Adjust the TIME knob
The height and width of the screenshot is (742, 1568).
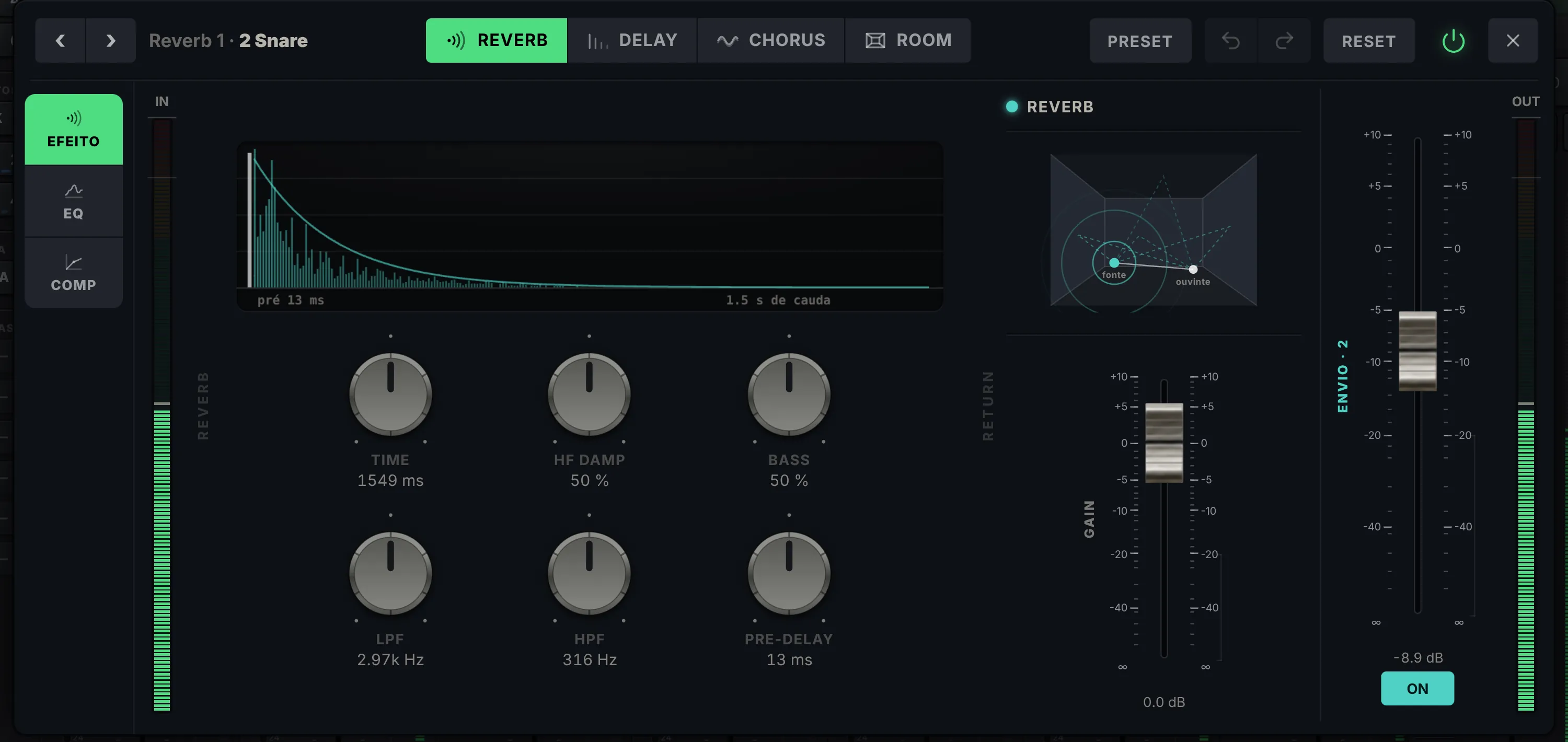pos(390,394)
